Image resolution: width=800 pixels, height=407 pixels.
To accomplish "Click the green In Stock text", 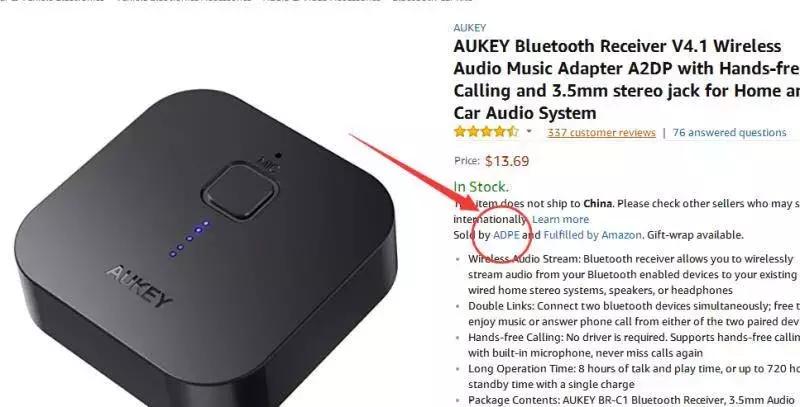I will pos(481,187).
